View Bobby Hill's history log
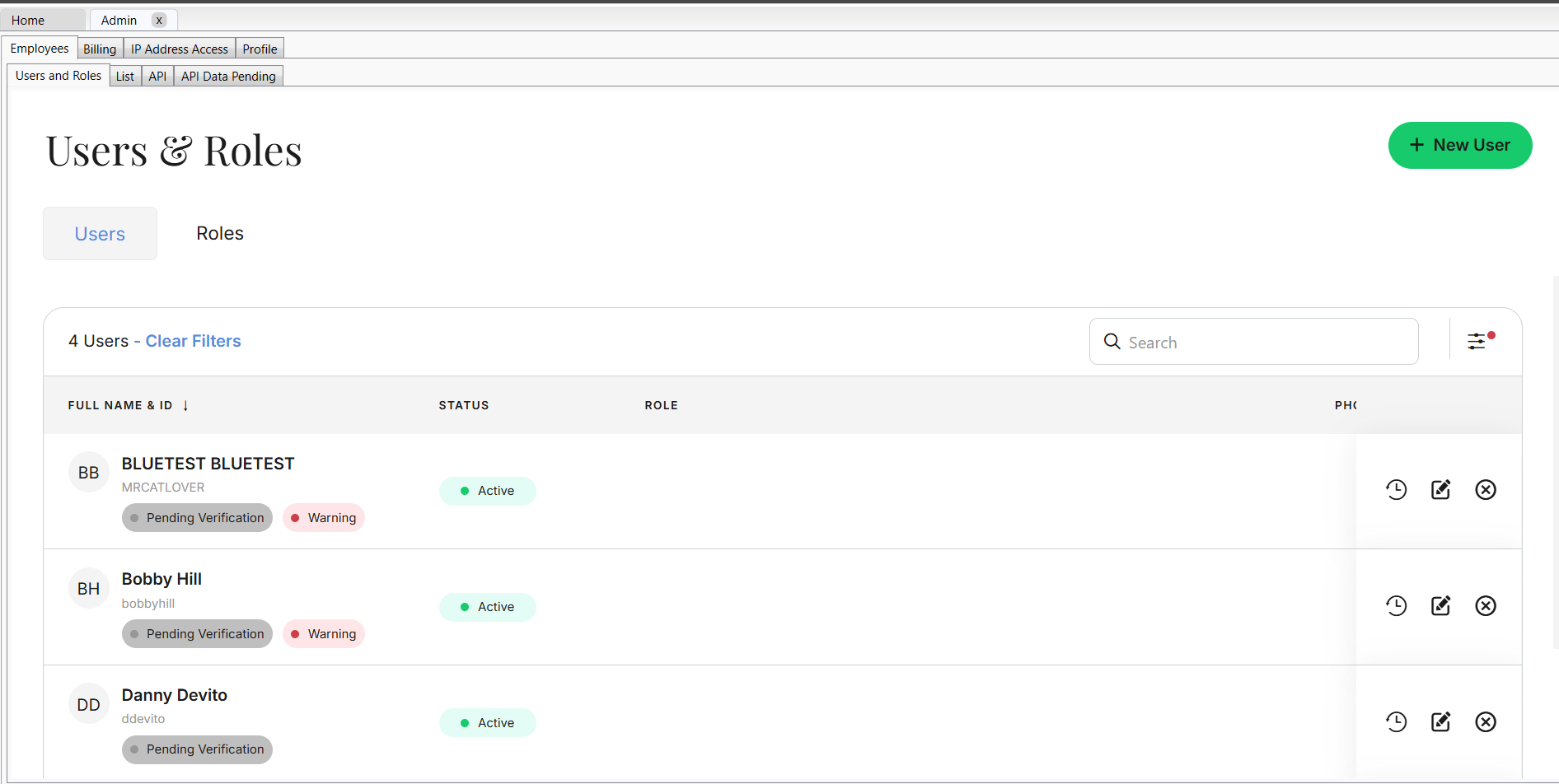Screen dimensions: 1559x784 (x=1396, y=606)
